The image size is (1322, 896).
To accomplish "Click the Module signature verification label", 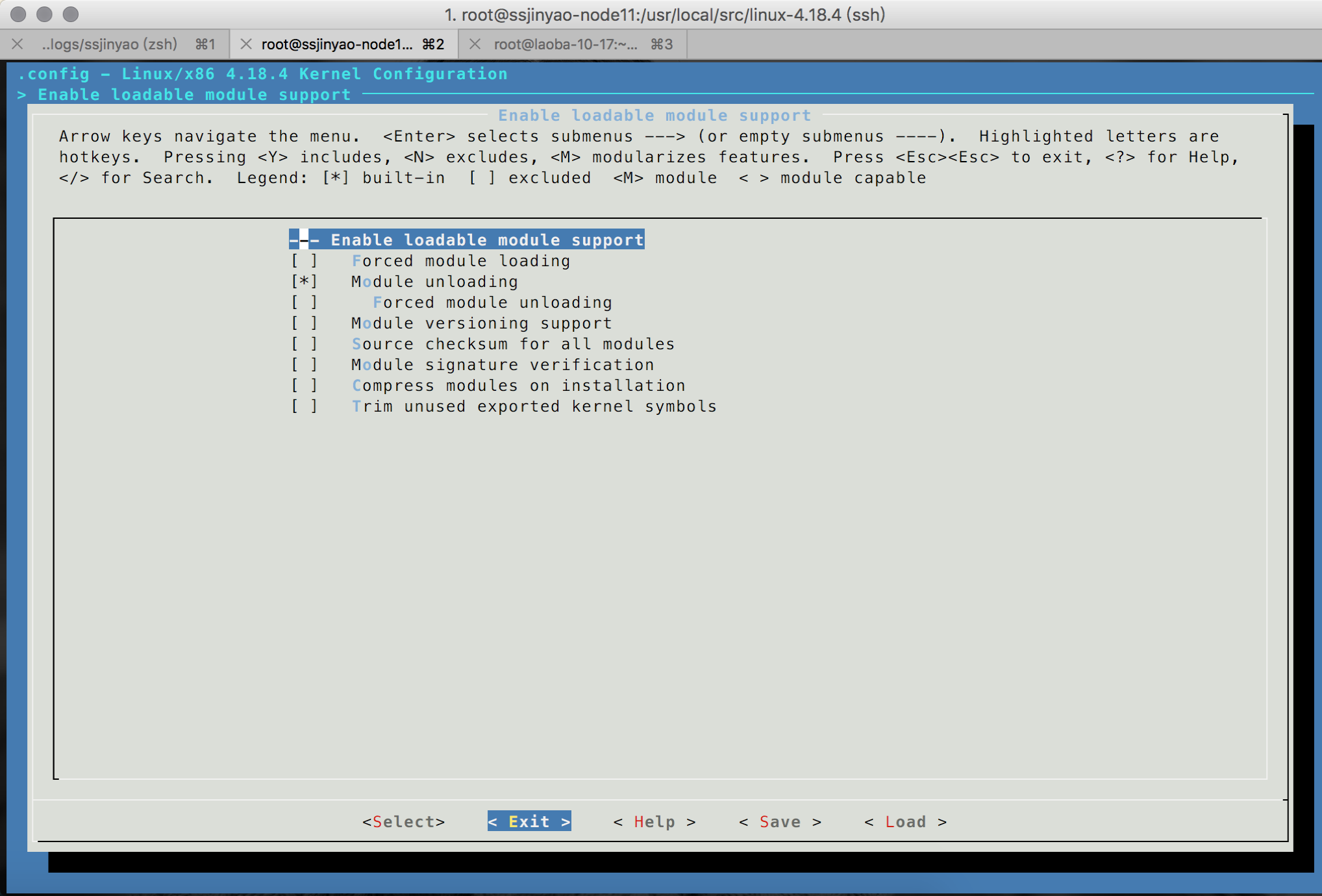I will (503, 365).
